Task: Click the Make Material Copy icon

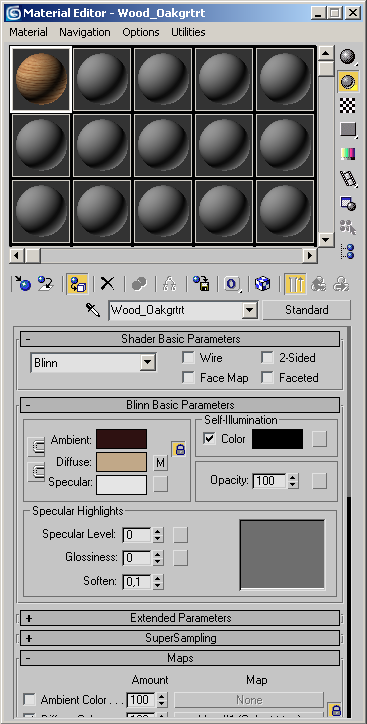Action: 139,284
